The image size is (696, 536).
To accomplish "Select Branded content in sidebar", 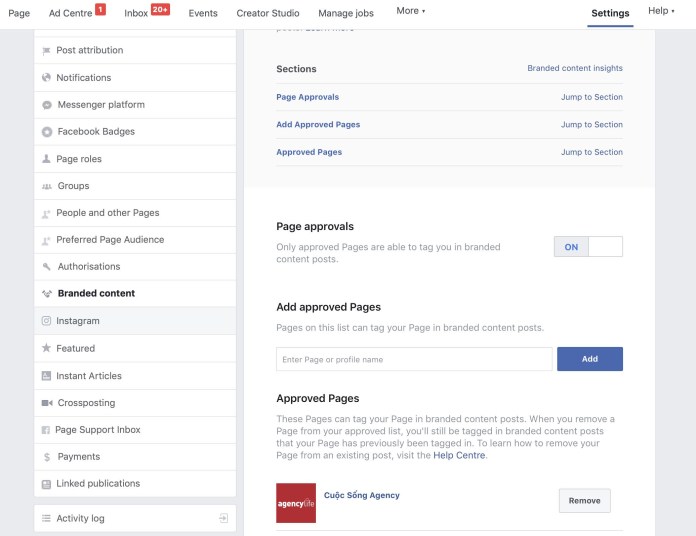I will 135,293.
